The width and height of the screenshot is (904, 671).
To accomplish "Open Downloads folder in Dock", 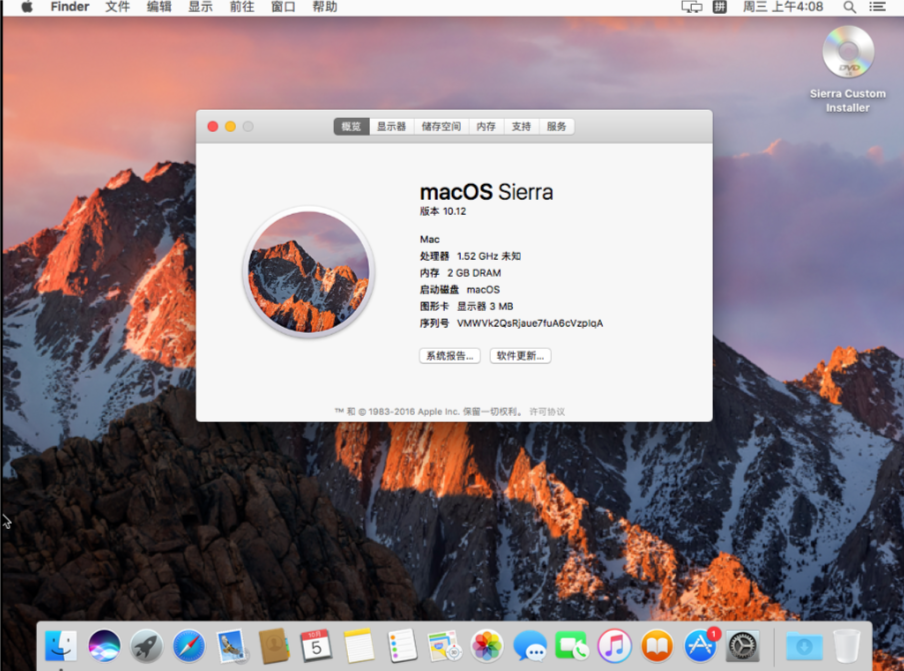I will [x=804, y=646].
